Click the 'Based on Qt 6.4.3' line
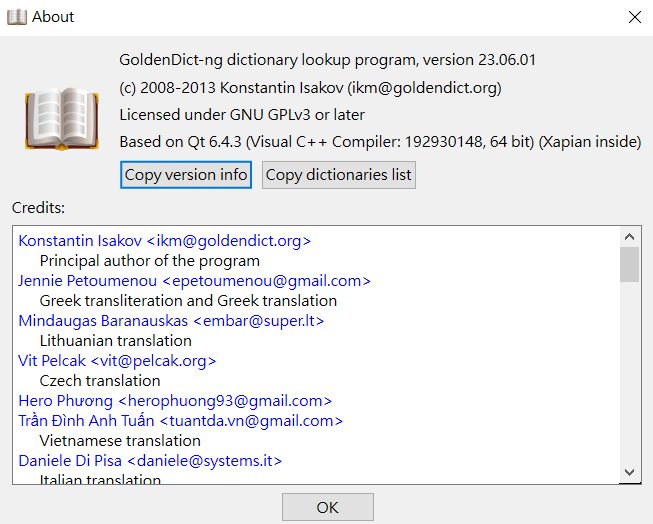The width and height of the screenshot is (653, 524). click(380, 142)
